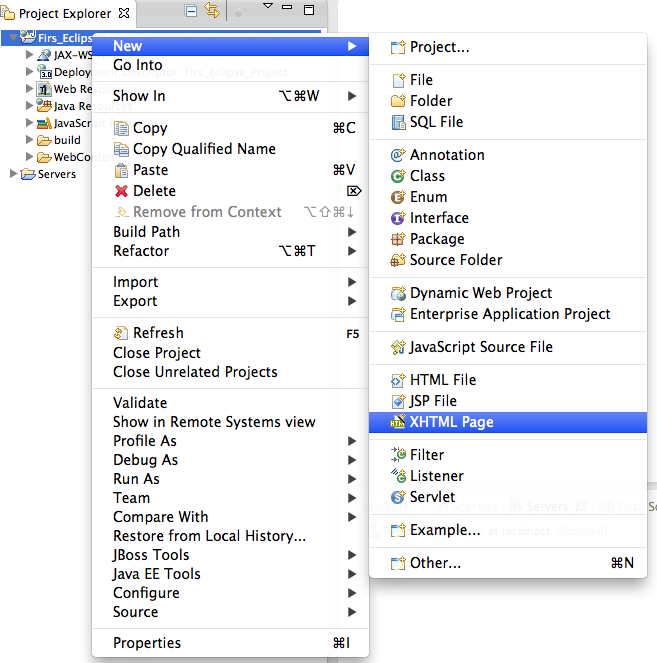Open the JBoss Tools submenu

[x=230, y=555]
